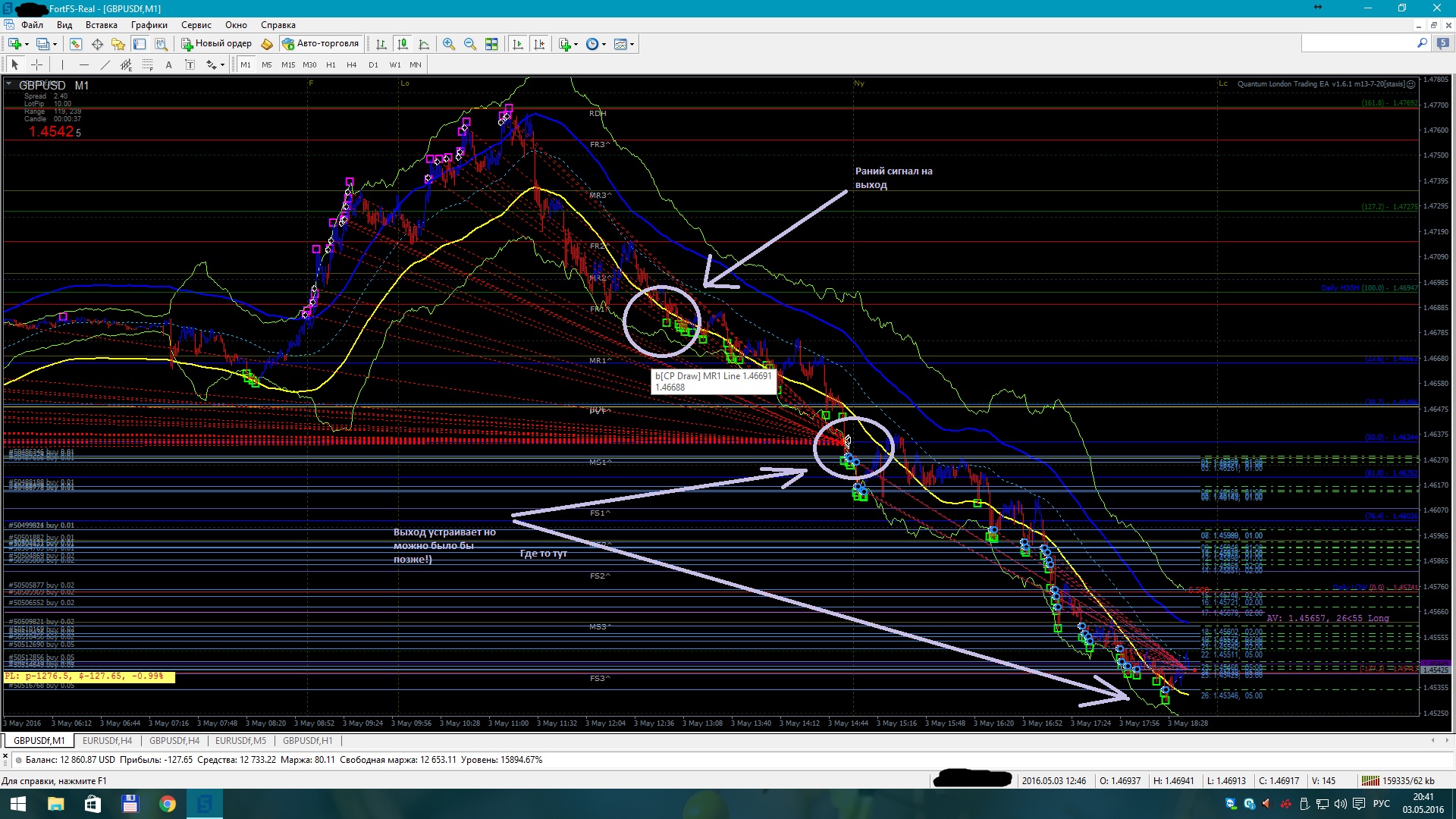Toggle the Terminal panel
1456x819 pixels.
point(140,44)
